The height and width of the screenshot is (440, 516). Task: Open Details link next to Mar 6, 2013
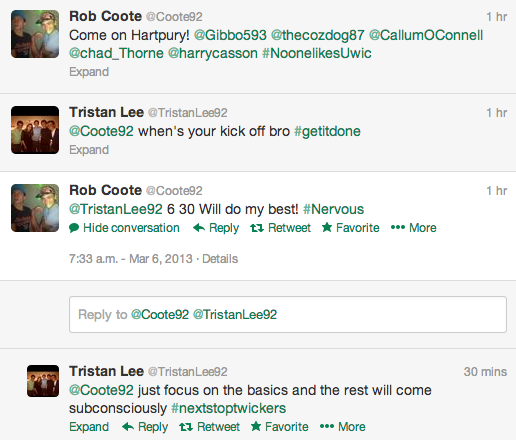tap(220, 259)
